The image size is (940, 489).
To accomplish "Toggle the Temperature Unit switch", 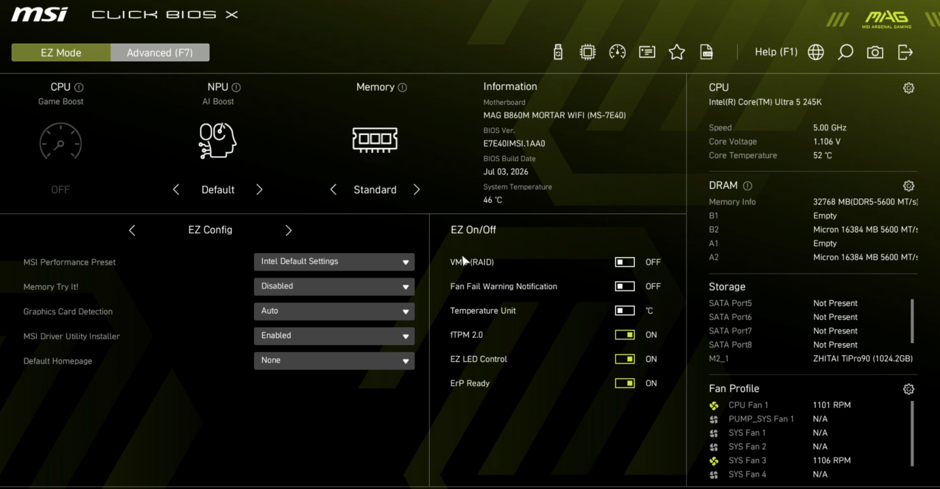I will (625, 310).
